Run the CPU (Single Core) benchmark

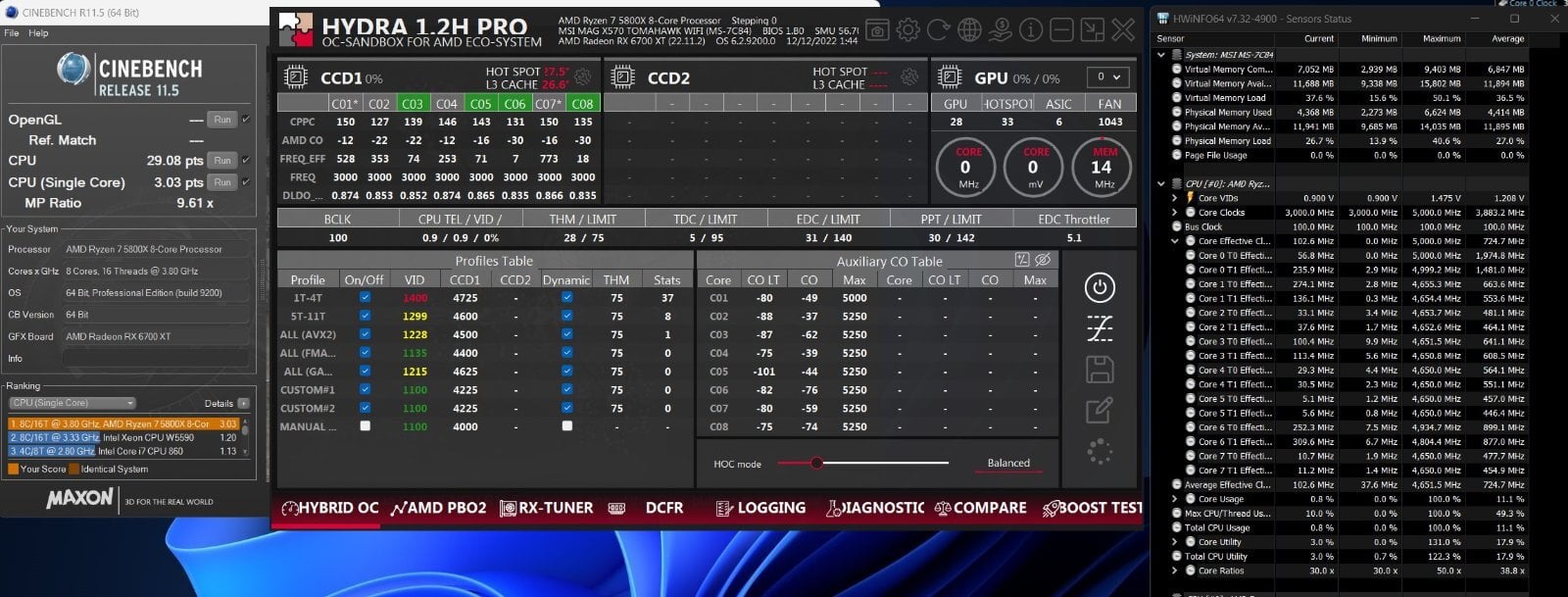pos(222,182)
